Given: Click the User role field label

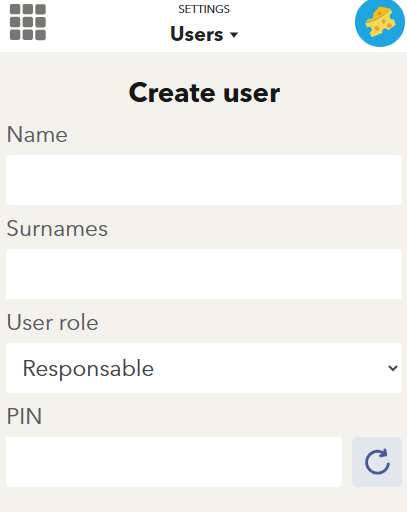Looking at the screenshot, I should (53, 323).
